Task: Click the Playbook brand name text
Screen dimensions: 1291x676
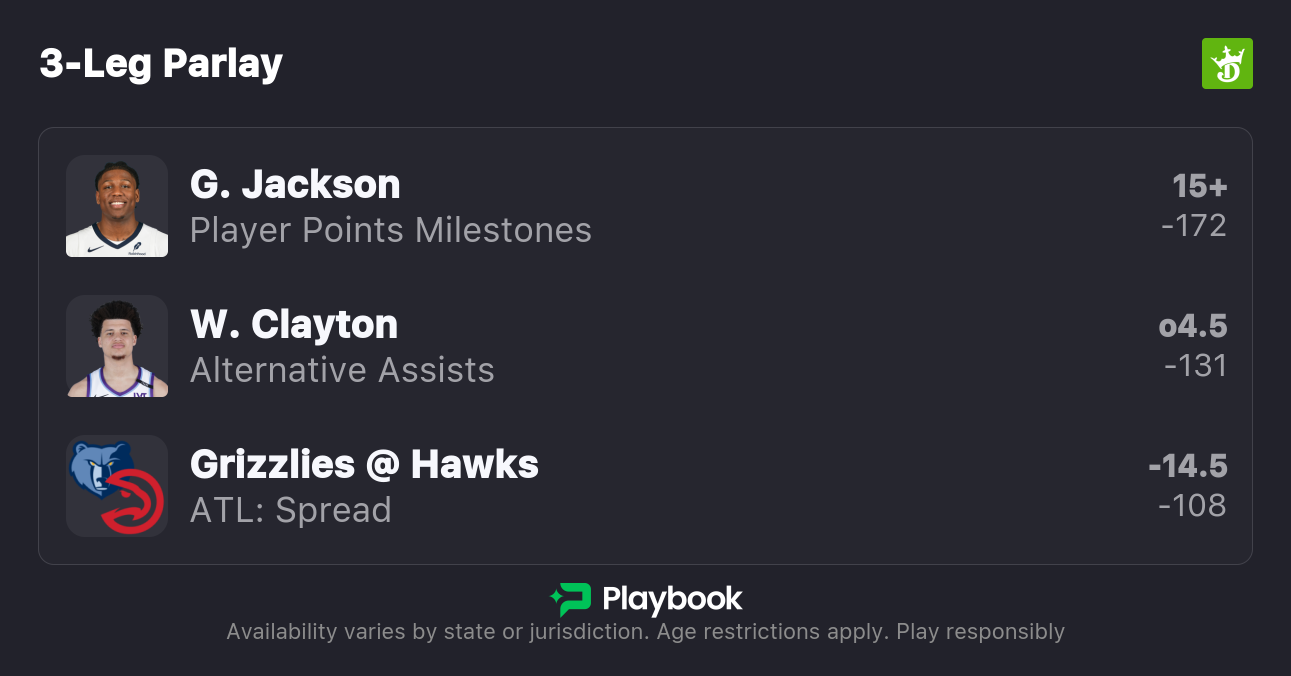Action: [672, 599]
